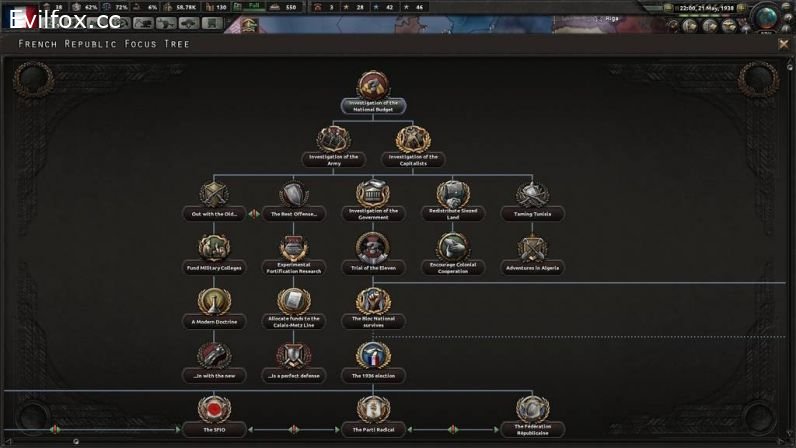Select the Trial of the Eleven focus
The height and width of the screenshot is (448, 796).
373,250
